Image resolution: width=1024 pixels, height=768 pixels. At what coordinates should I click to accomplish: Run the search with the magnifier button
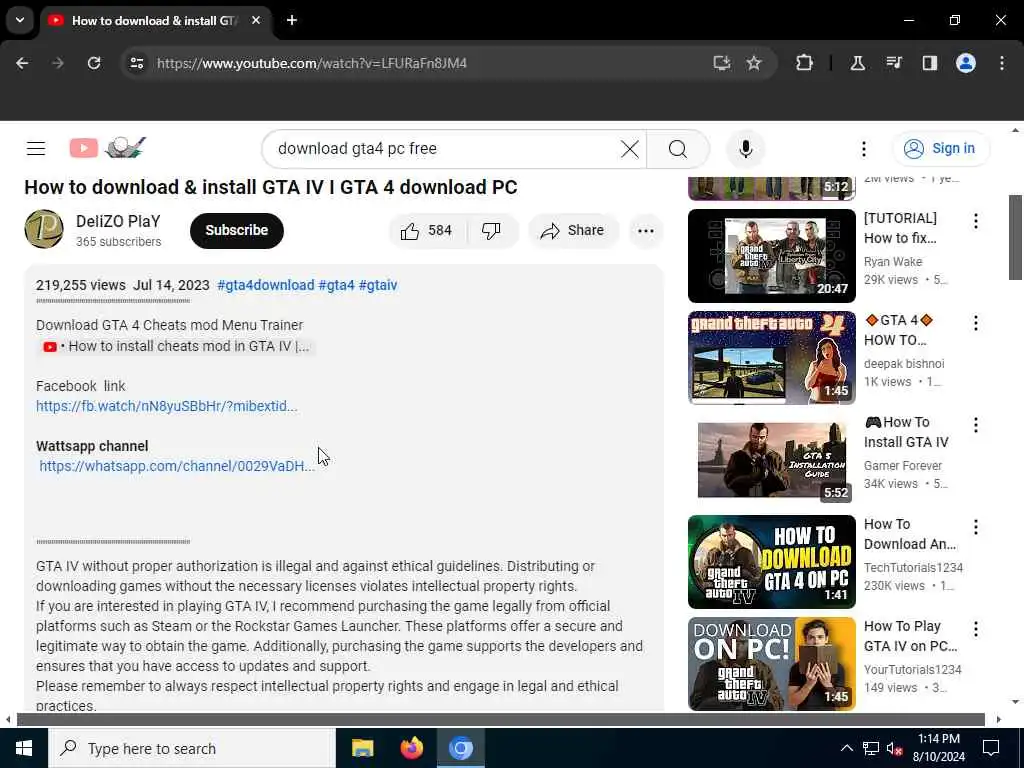point(678,149)
